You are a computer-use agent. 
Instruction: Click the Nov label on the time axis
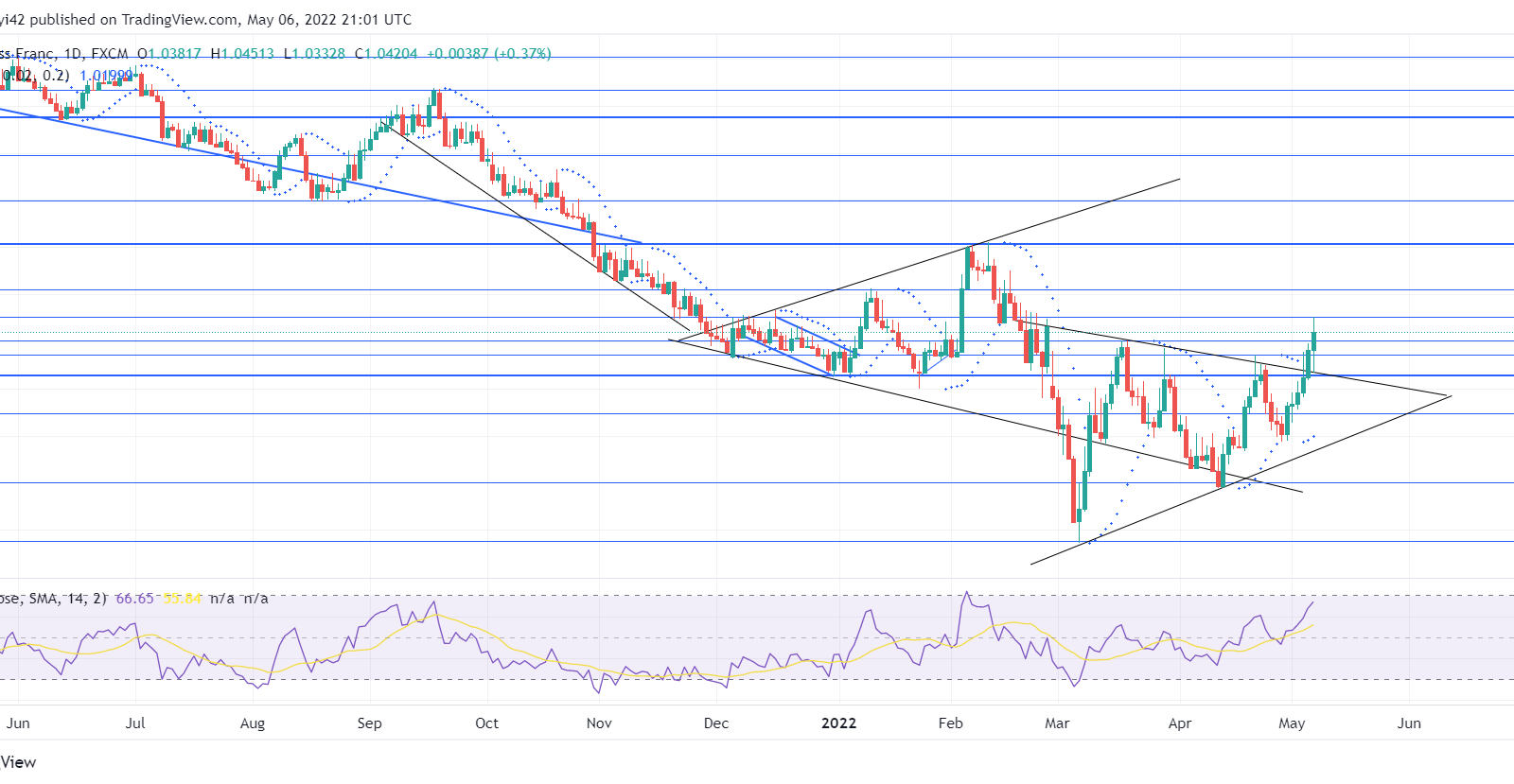(x=599, y=723)
